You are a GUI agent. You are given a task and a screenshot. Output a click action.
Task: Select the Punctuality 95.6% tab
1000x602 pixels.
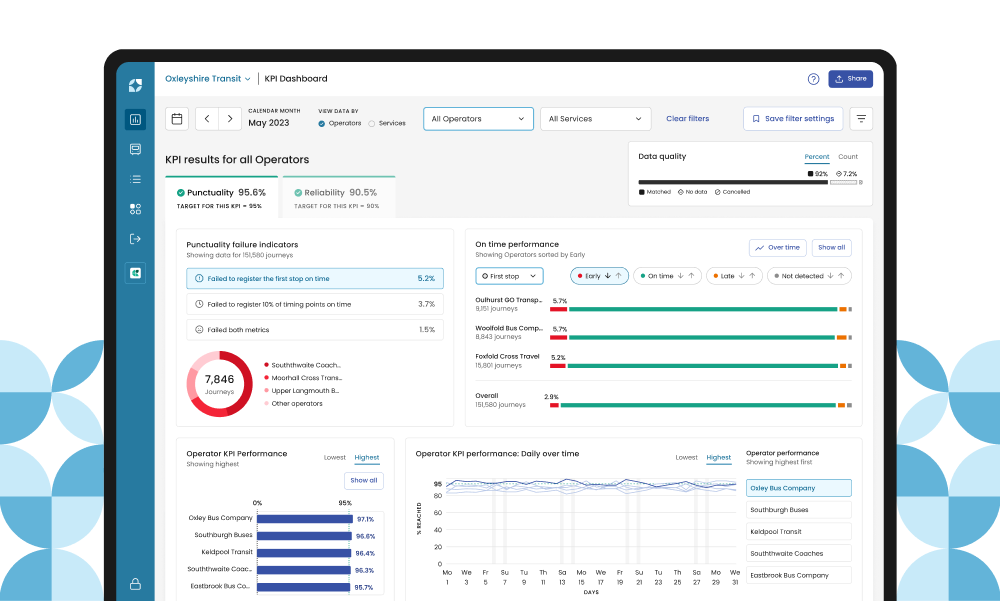click(221, 197)
